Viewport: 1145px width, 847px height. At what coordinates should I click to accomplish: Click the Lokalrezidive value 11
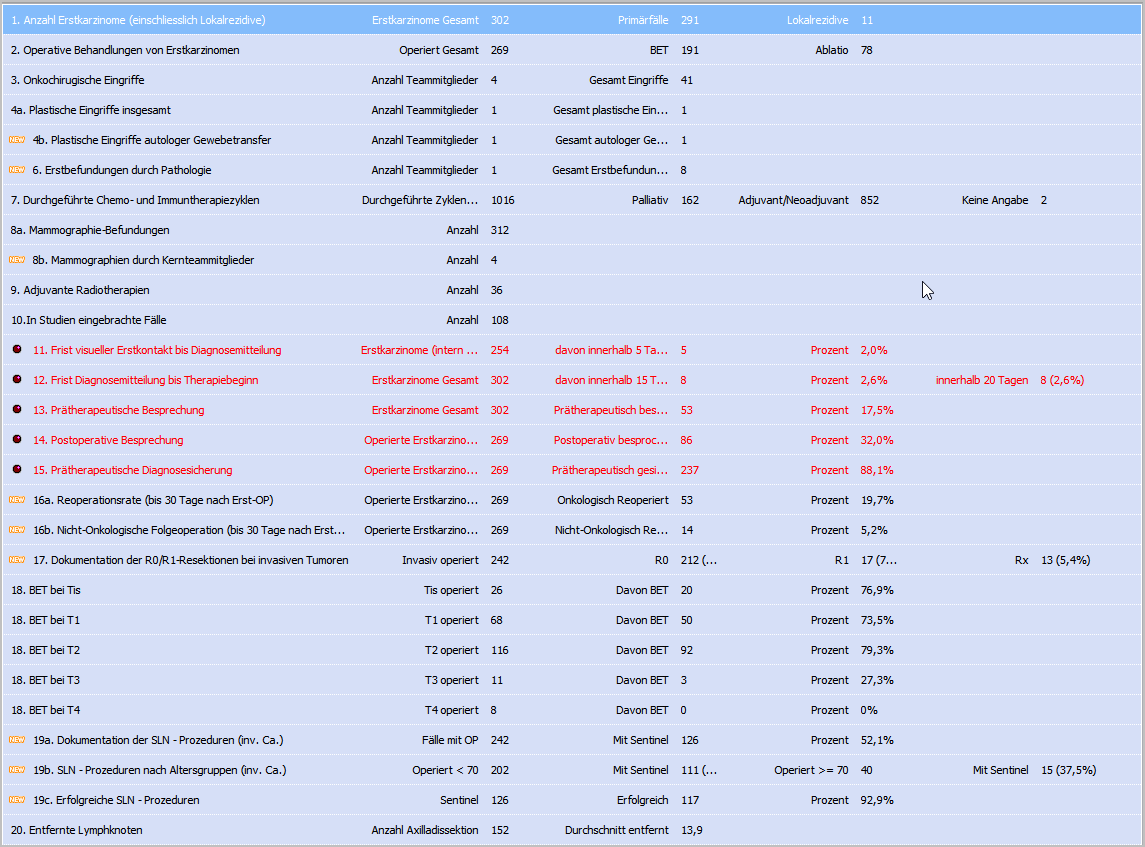(867, 20)
